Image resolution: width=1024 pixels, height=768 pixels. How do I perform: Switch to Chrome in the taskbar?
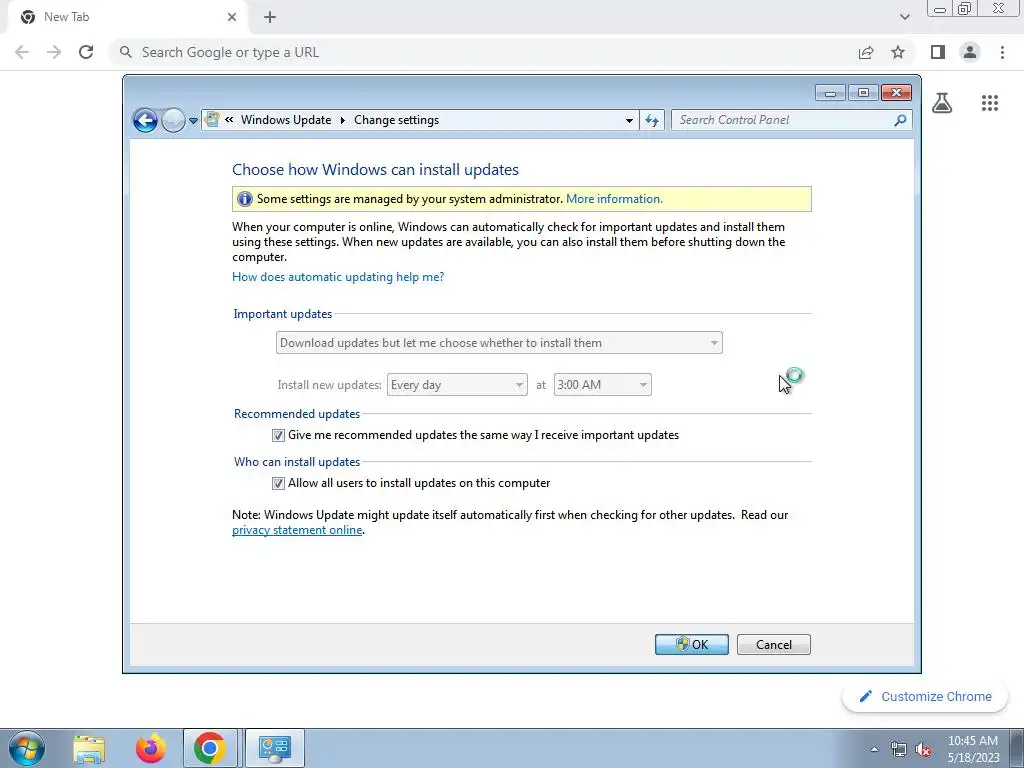pyautogui.click(x=210, y=749)
